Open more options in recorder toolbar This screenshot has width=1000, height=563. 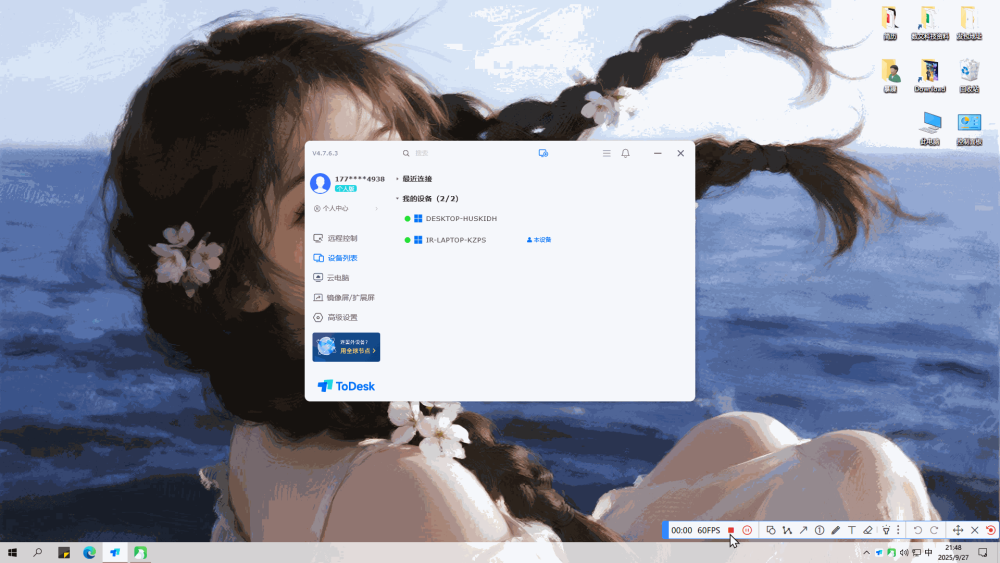(898, 530)
